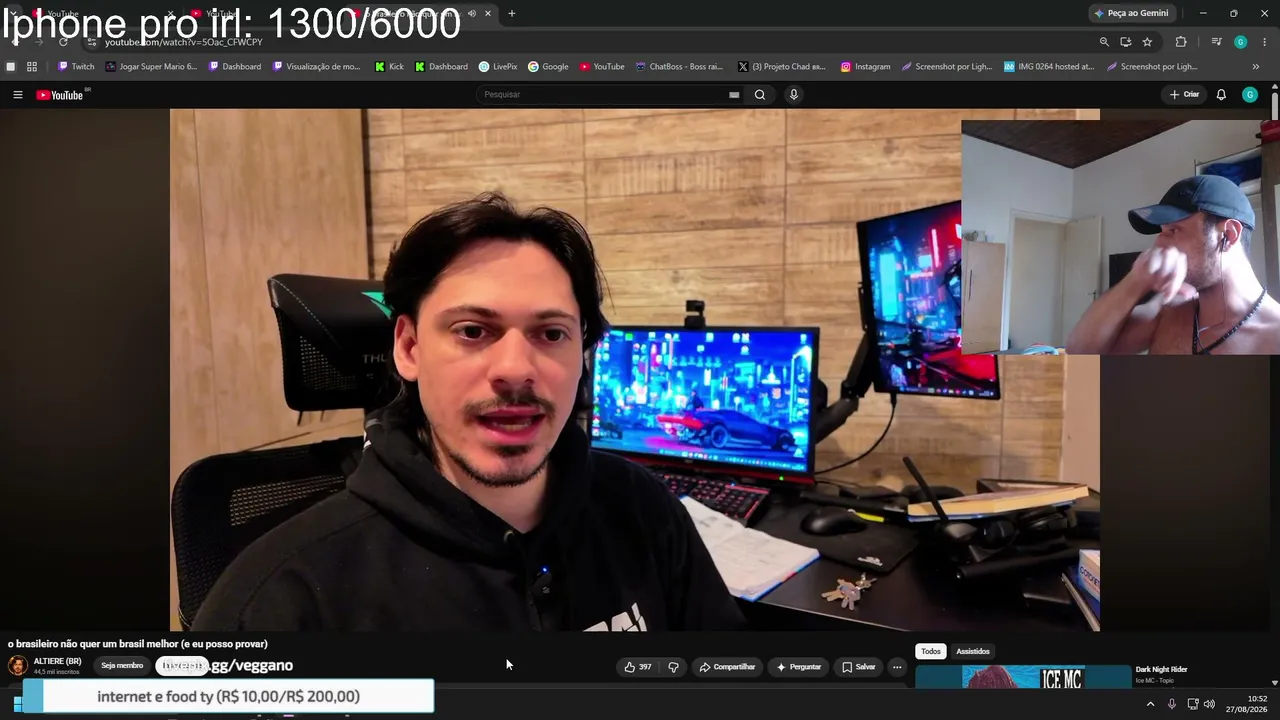Open more actions menu beside Salvar
The image size is (1280, 720).
click(897, 667)
